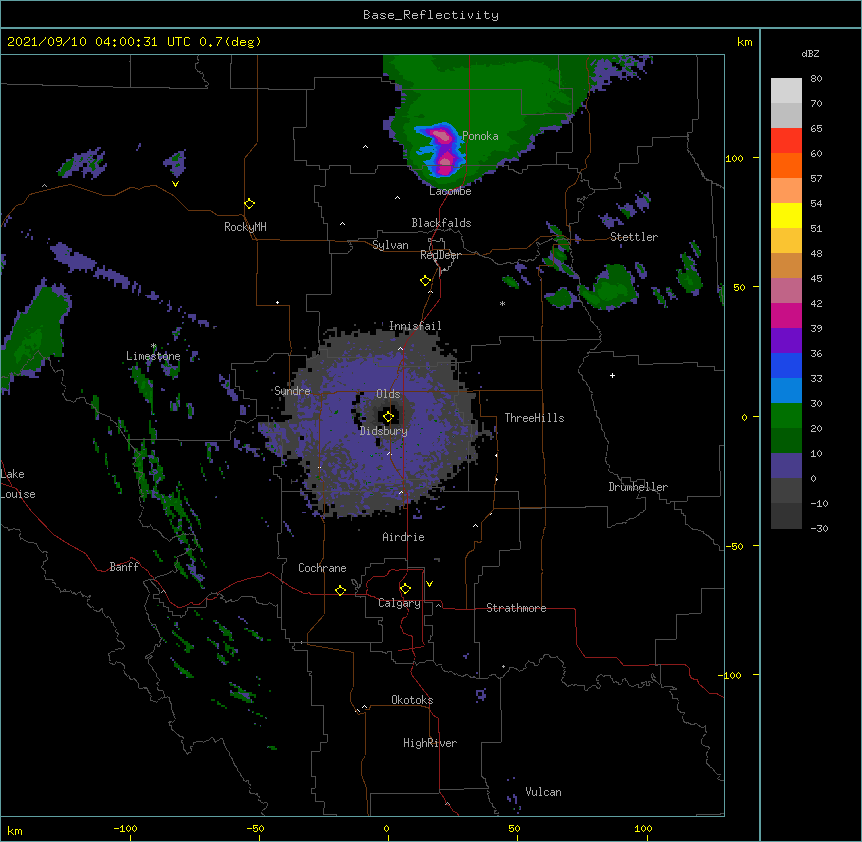
Task: Click the white 80 dBZ legend swatch
Action: (786, 91)
